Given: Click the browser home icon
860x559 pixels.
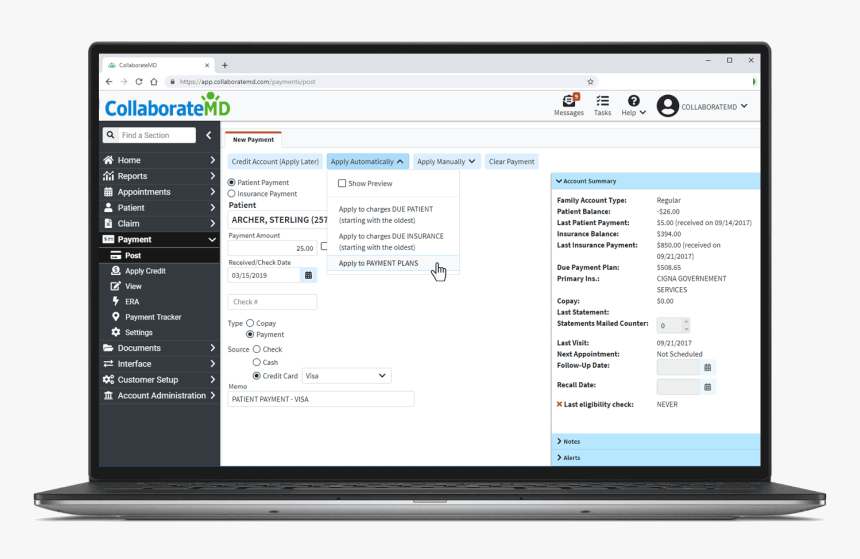Looking at the screenshot, I should tap(154, 82).
